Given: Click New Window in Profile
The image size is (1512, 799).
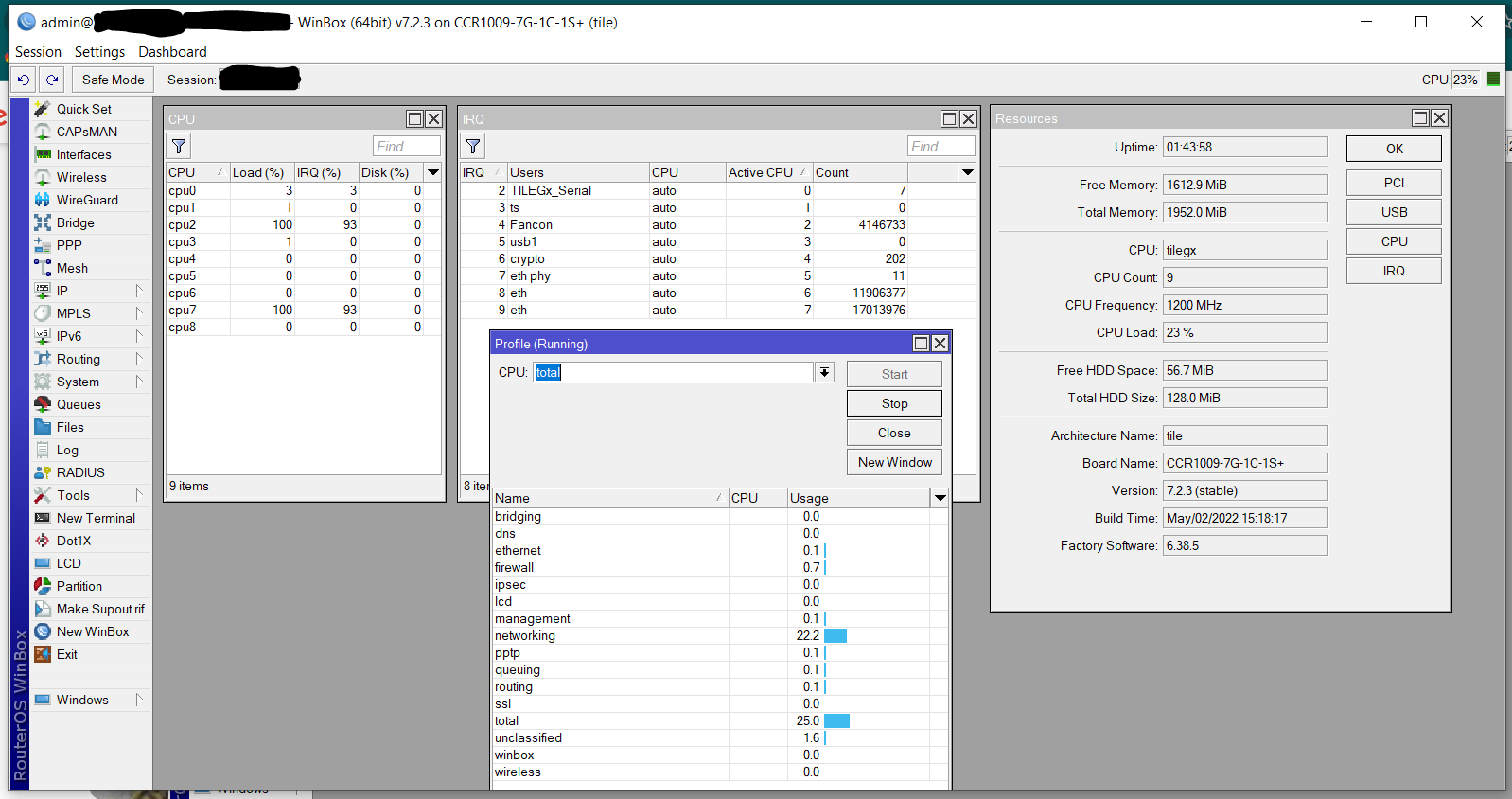Looking at the screenshot, I should coord(894,462).
